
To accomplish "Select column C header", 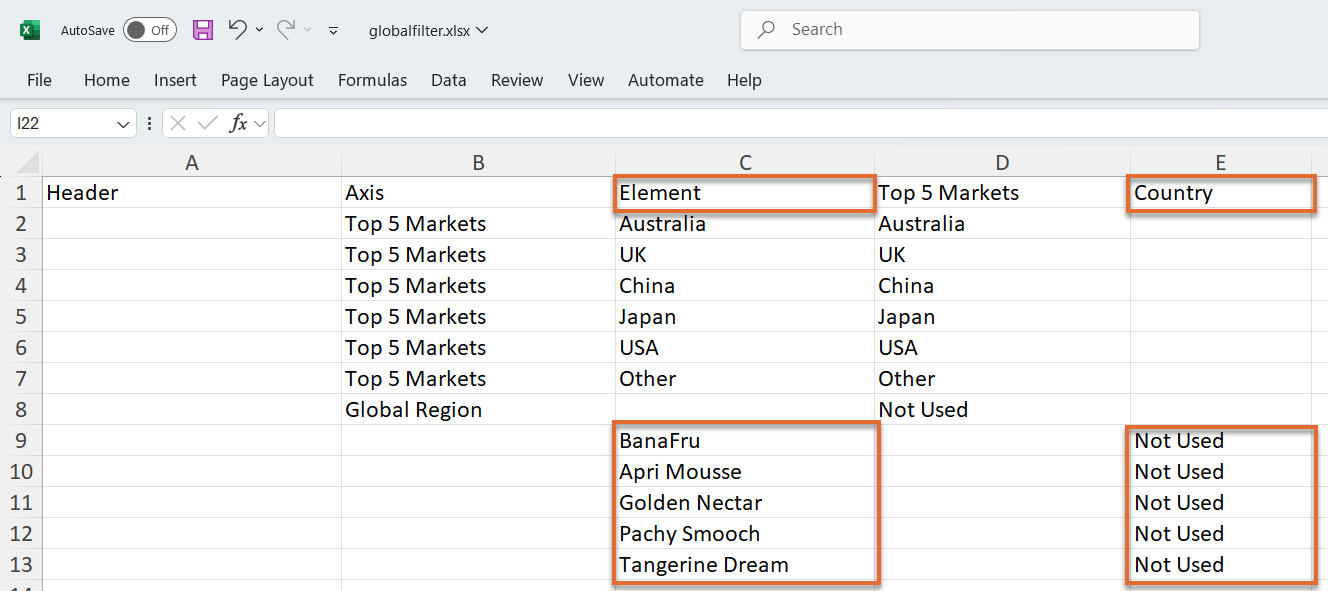I will [x=745, y=163].
